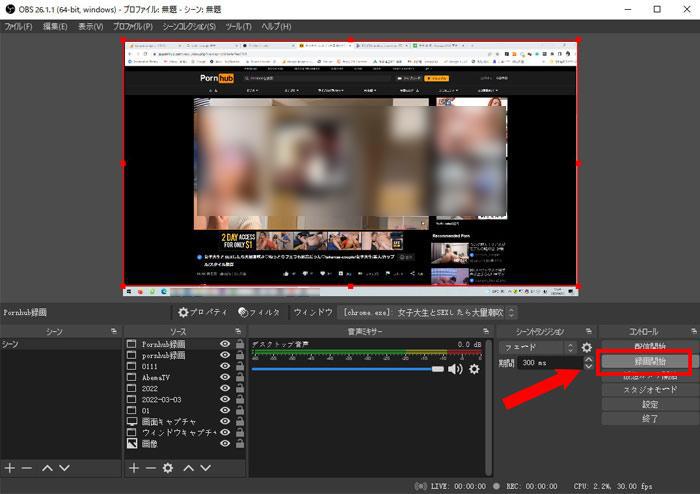Select the 01 source row
The image size is (700, 494).
(x=184, y=410)
